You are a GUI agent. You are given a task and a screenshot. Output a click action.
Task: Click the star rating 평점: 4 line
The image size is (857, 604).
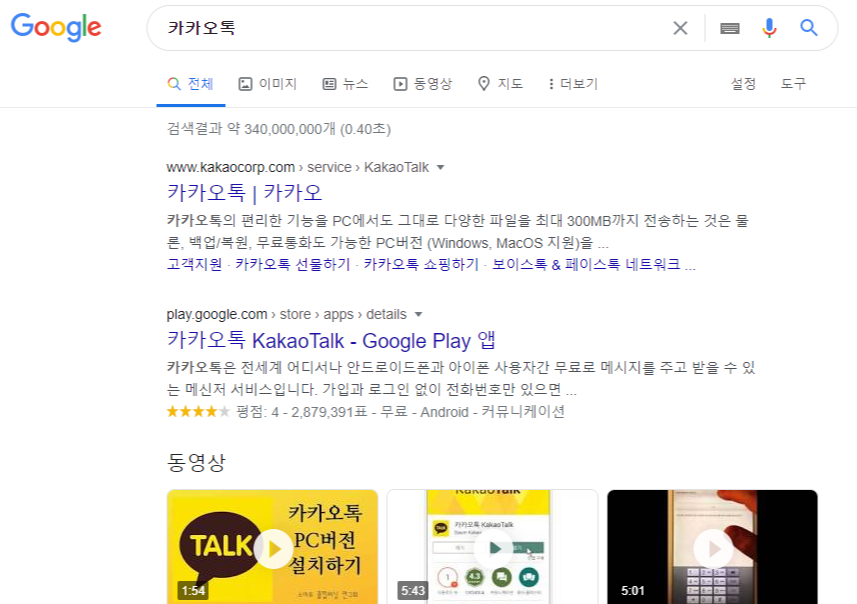[x=365, y=412]
